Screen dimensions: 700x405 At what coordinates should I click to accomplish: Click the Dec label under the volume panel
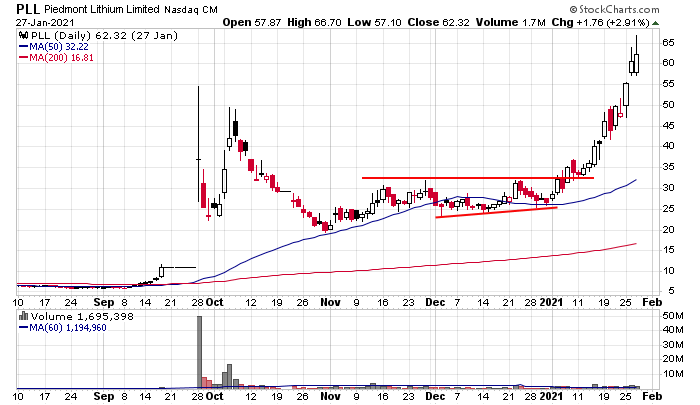coord(435,397)
